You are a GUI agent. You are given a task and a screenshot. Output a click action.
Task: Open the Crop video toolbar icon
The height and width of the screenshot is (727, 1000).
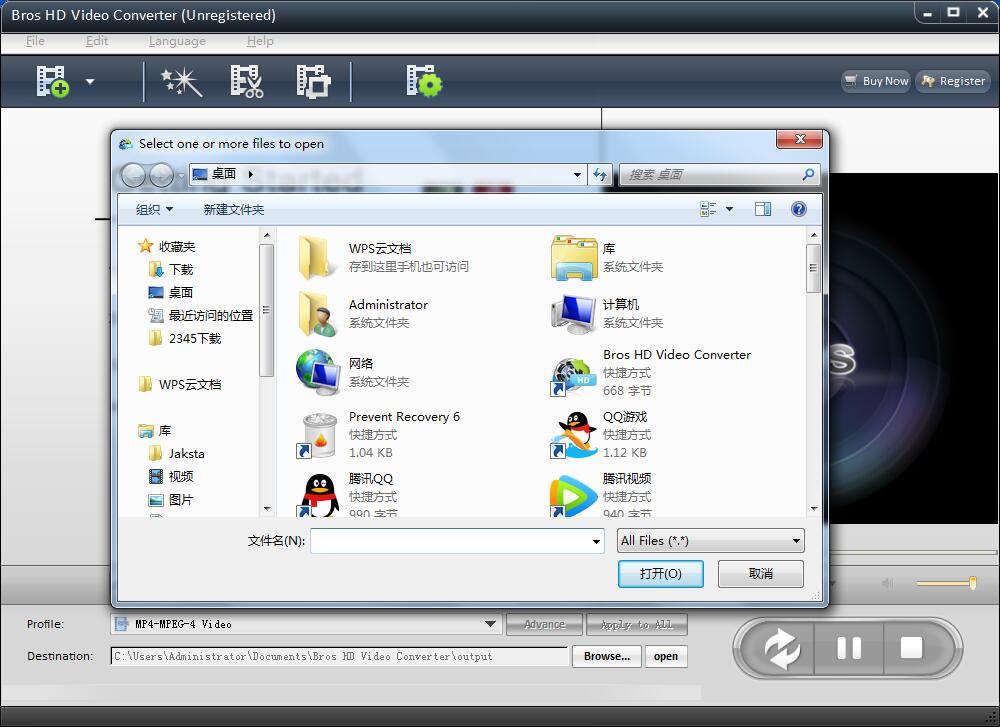coord(313,81)
